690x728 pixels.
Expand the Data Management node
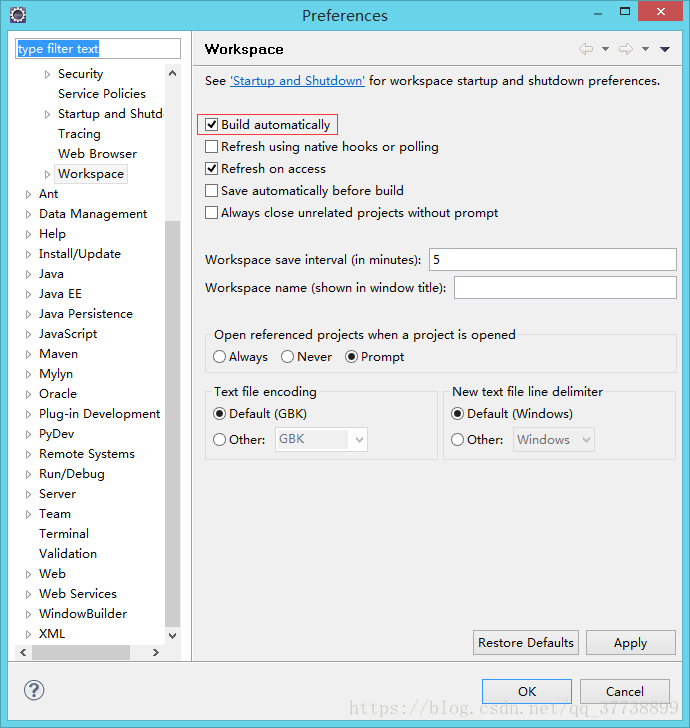(x=28, y=214)
